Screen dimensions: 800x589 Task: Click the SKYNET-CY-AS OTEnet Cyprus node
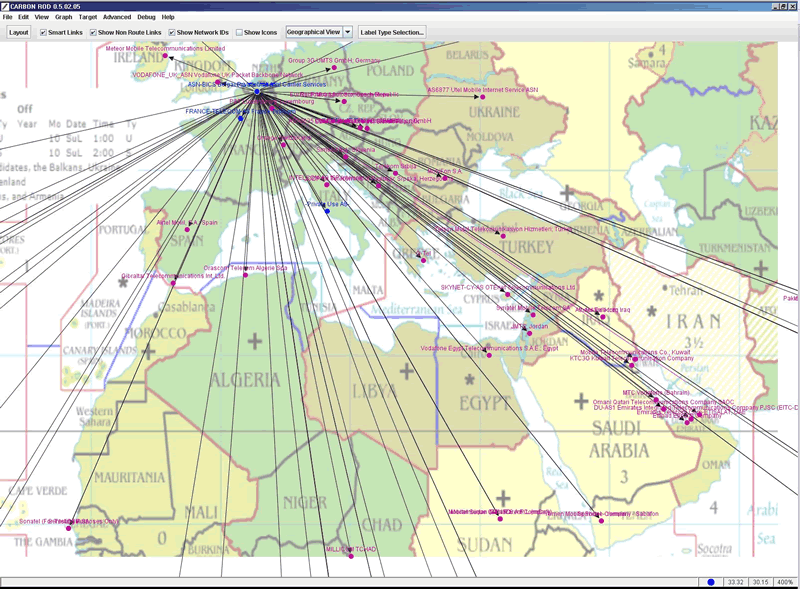[507, 294]
